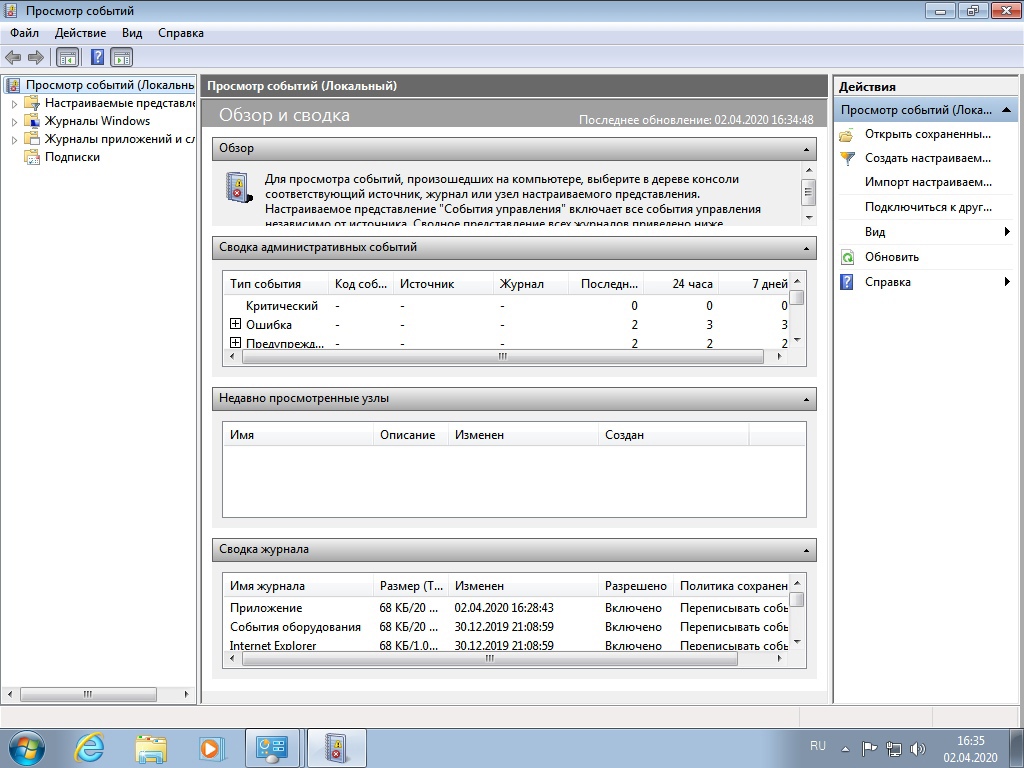Click the green refresh icon next to Обновить
The image size is (1024, 768).
pos(847,257)
